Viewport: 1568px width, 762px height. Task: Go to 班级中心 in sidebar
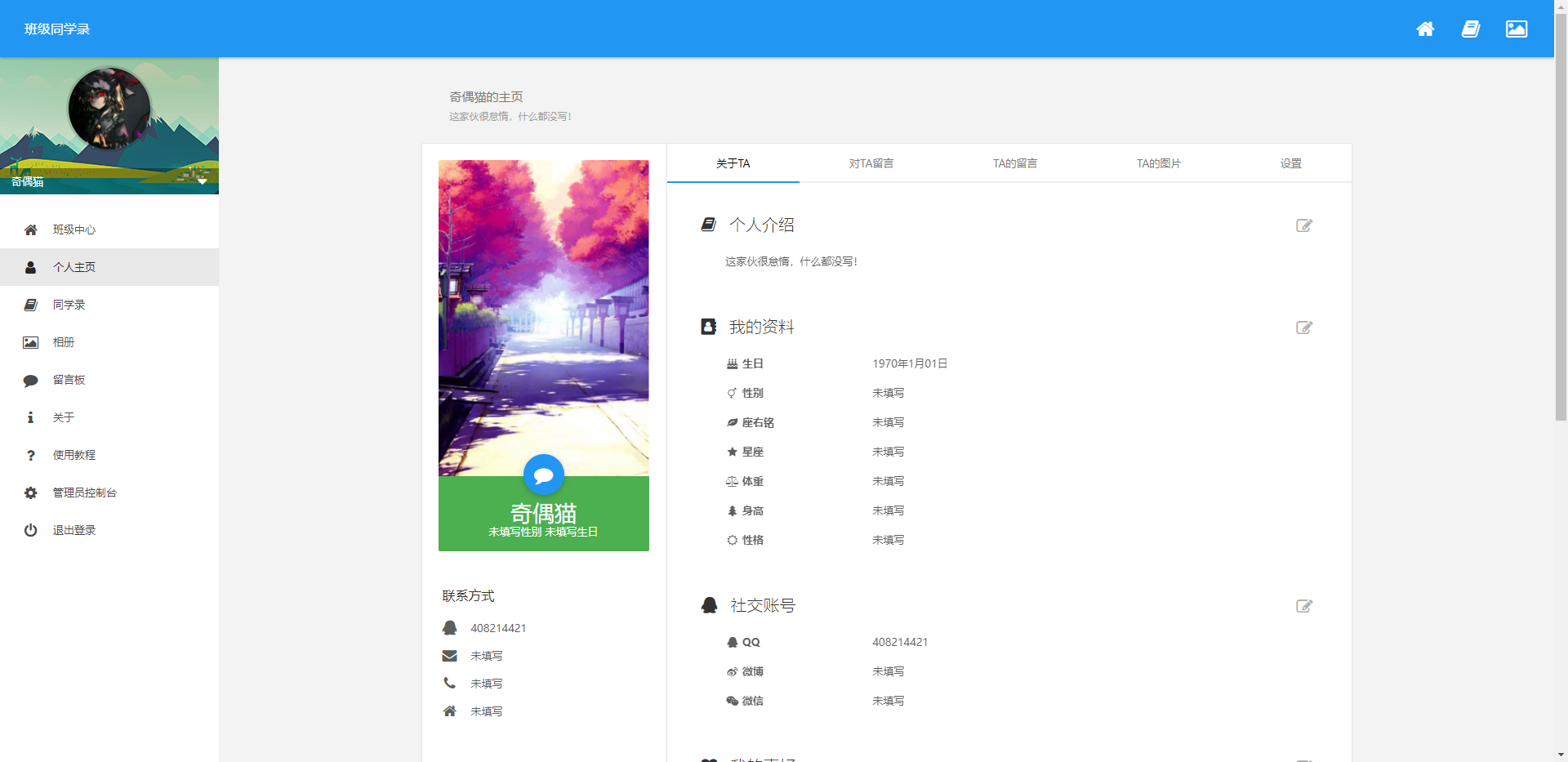[x=109, y=229]
